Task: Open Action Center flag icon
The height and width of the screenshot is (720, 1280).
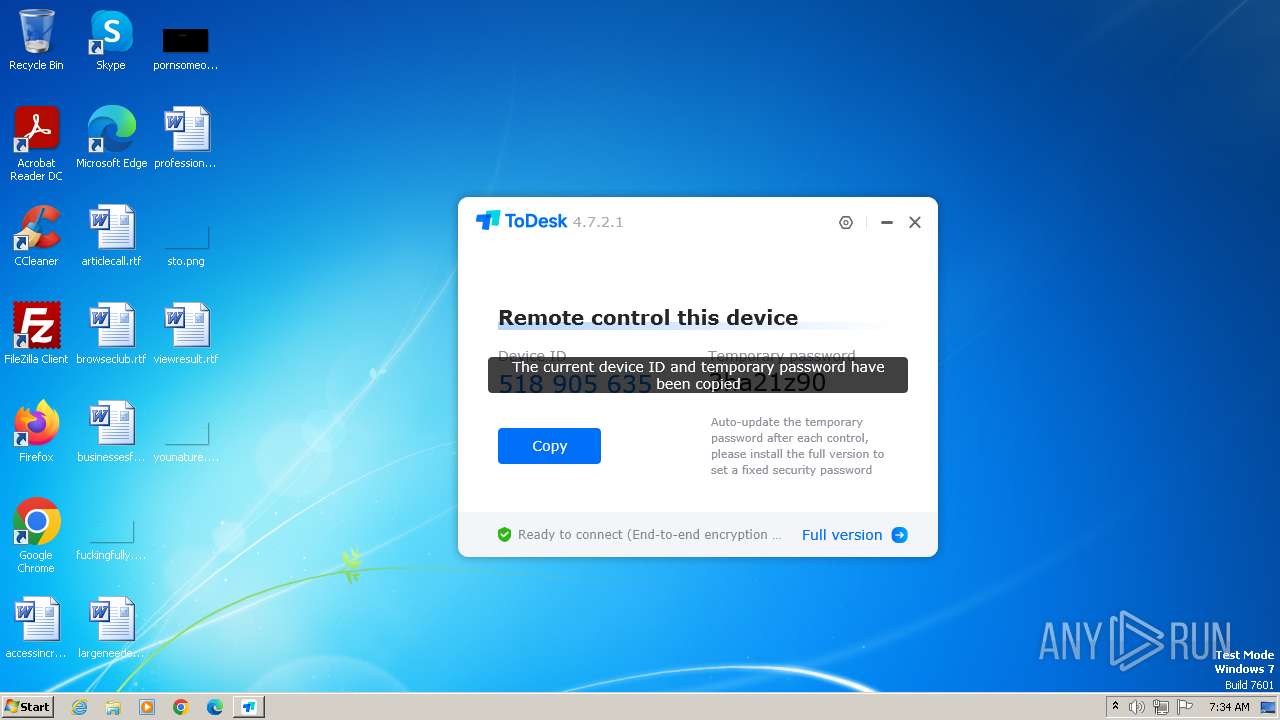Action: click(1185, 707)
